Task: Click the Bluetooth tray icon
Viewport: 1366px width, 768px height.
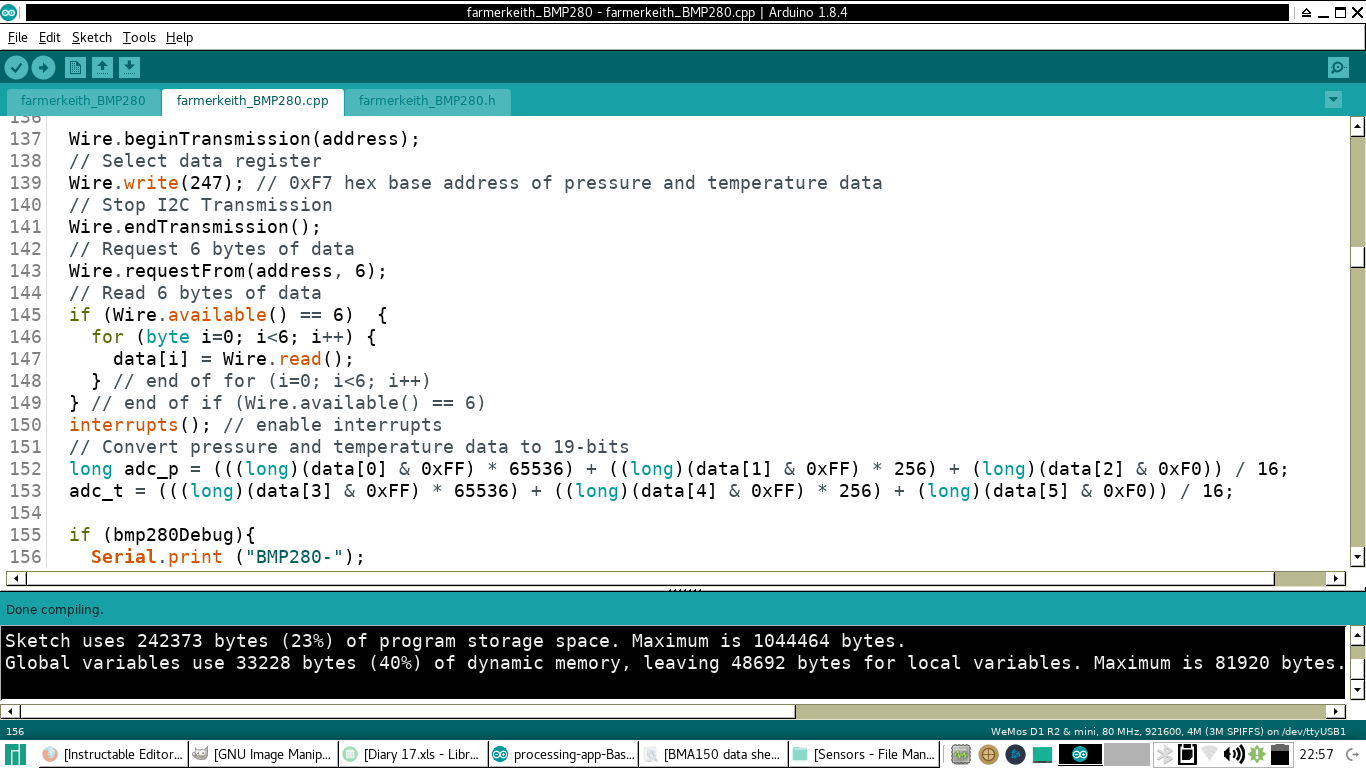Action: [1163, 754]
